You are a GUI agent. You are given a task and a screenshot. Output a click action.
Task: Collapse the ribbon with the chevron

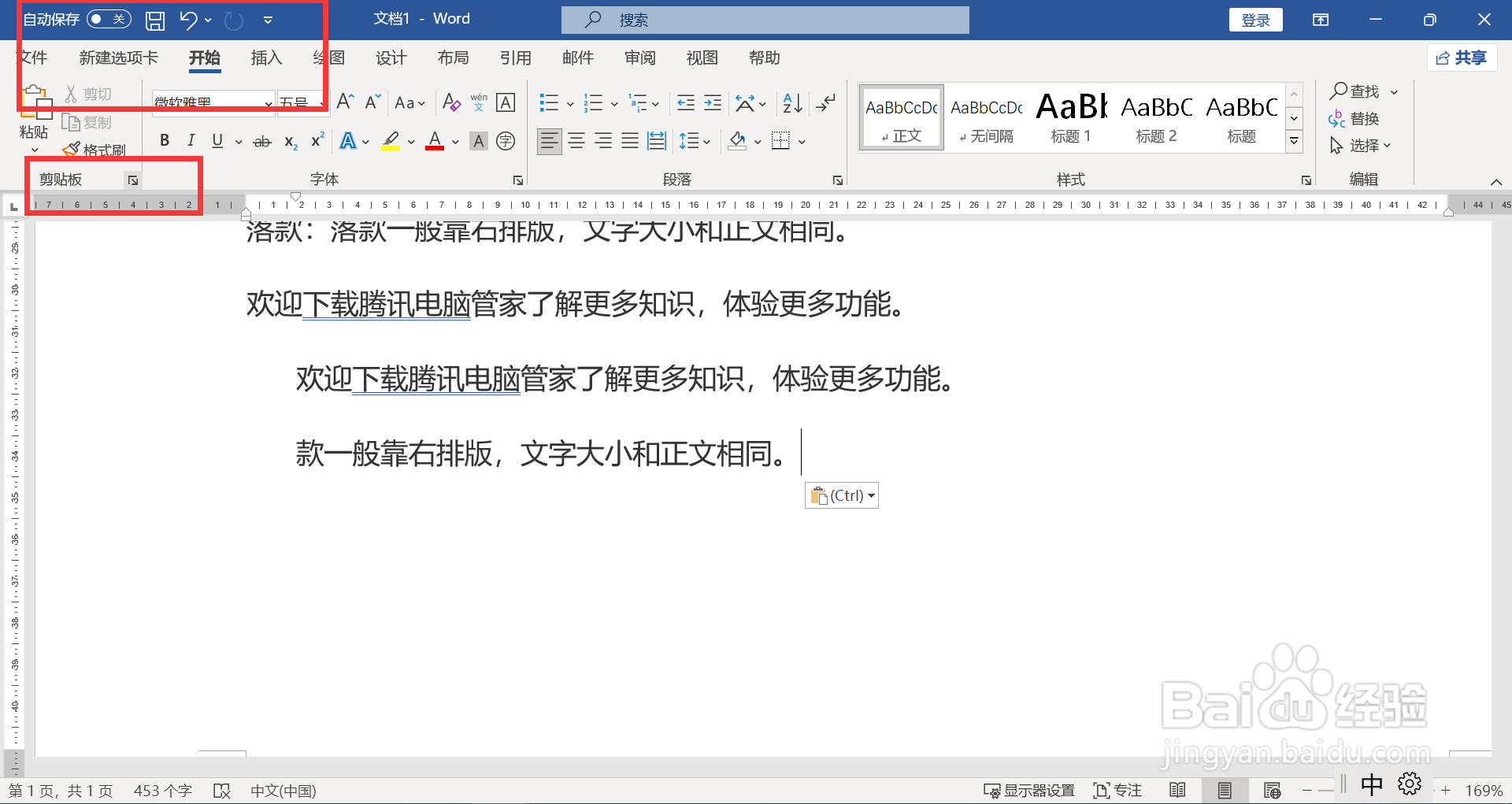[x=1496, y=182]
